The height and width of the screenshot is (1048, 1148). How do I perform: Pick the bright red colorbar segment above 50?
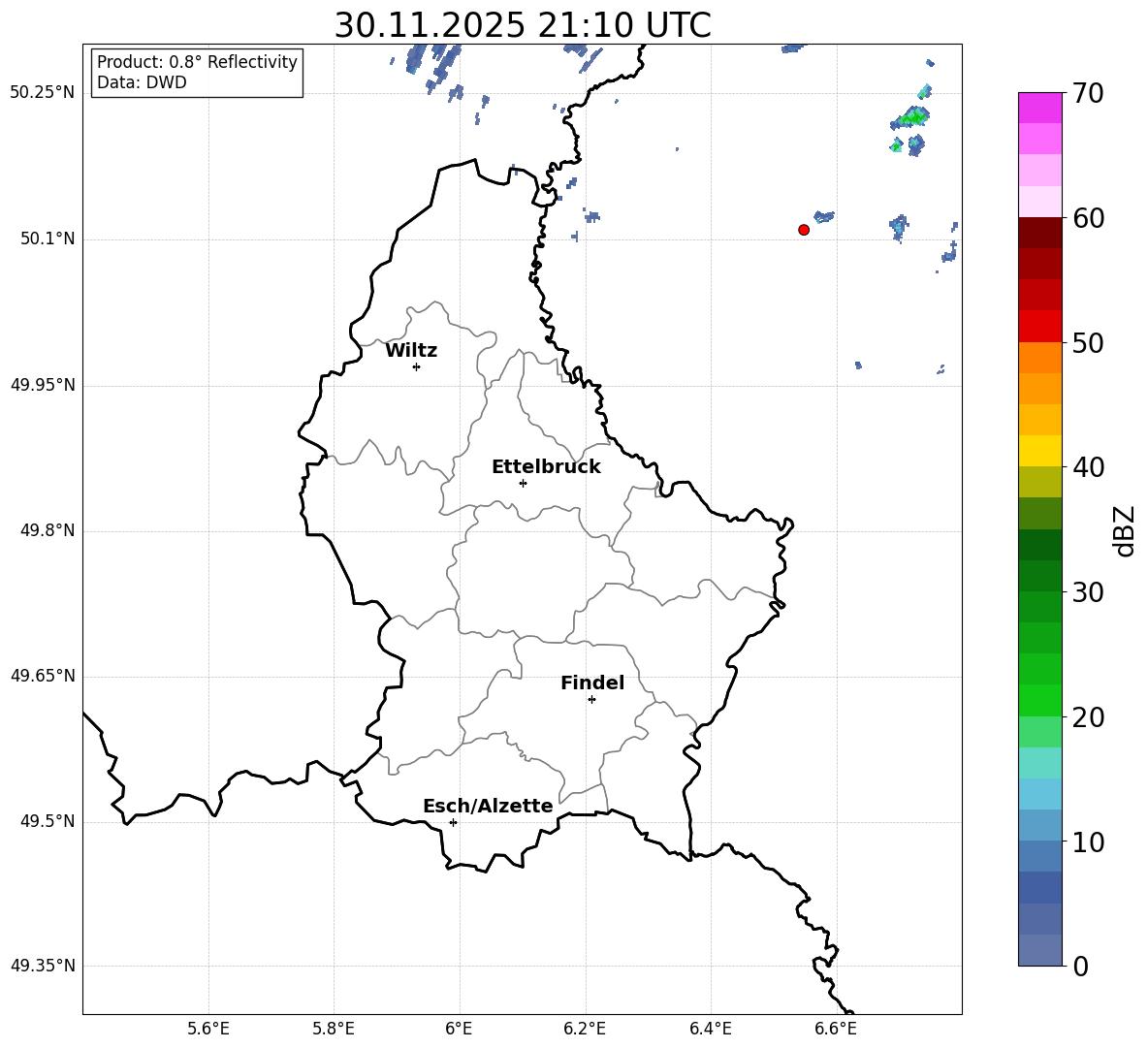[x=1040, y=327]
